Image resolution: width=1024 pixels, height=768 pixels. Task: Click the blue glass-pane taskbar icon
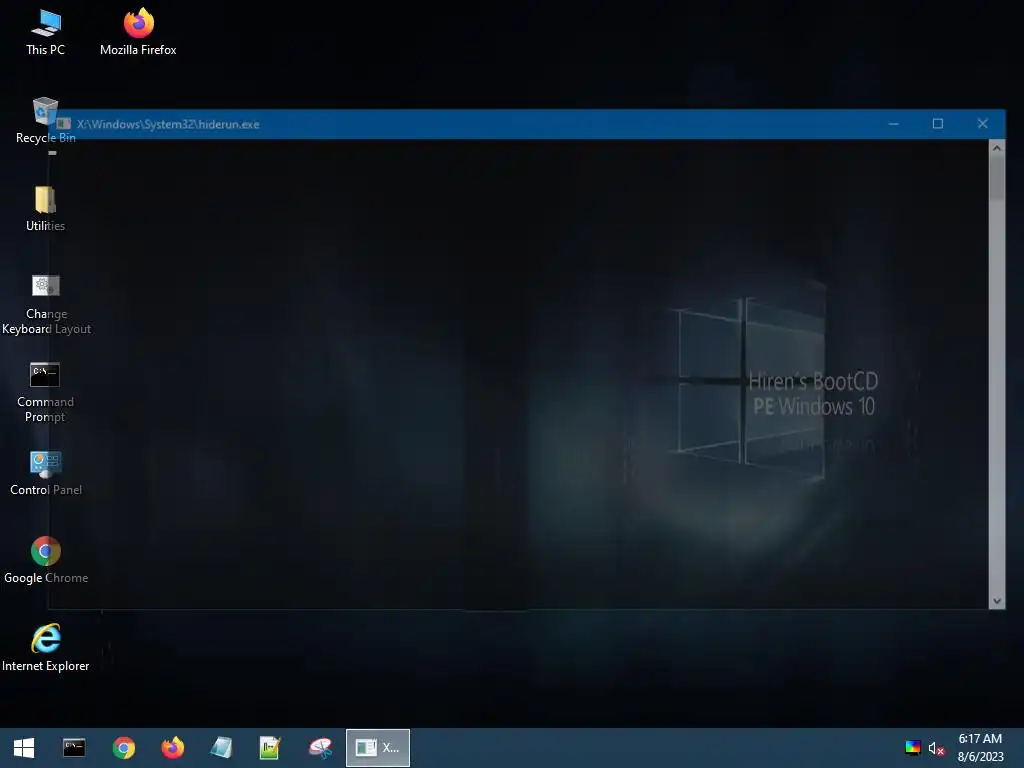[x=221, y=748]
